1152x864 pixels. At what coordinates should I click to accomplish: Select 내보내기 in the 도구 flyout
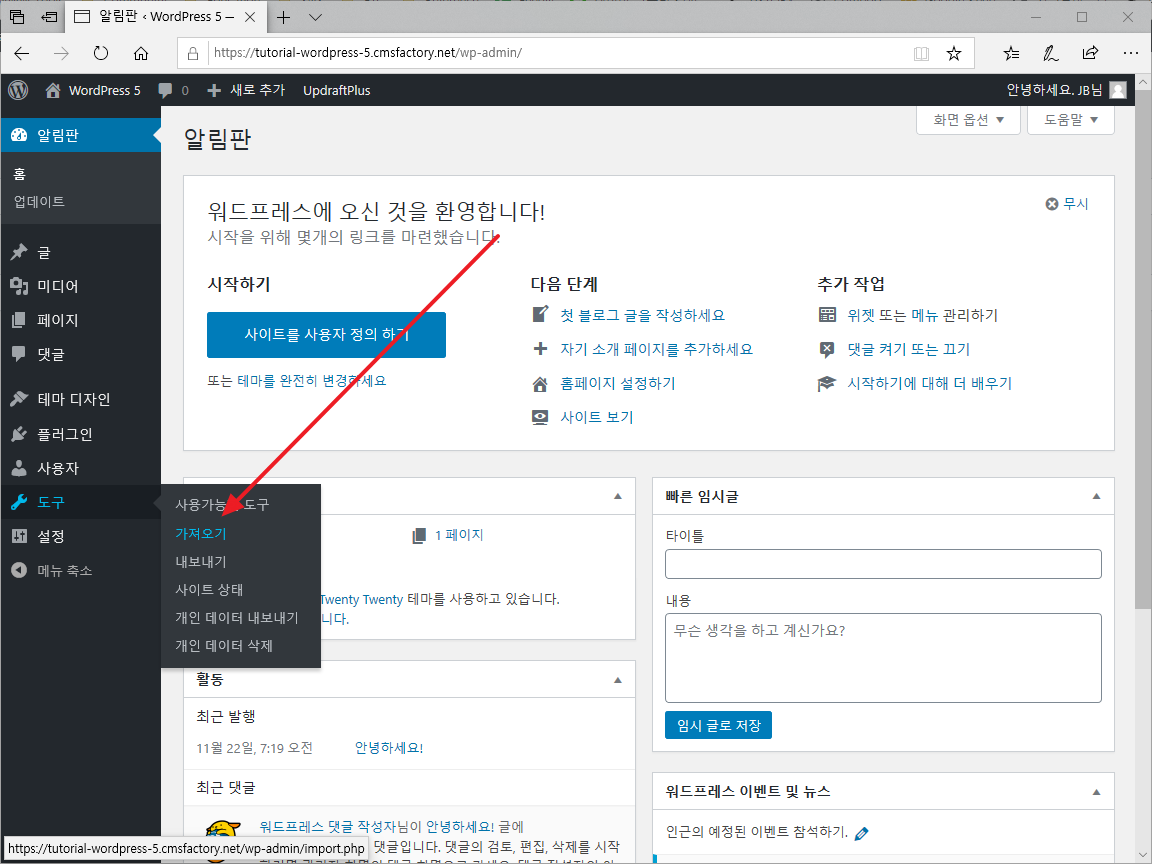click(201, 562)
